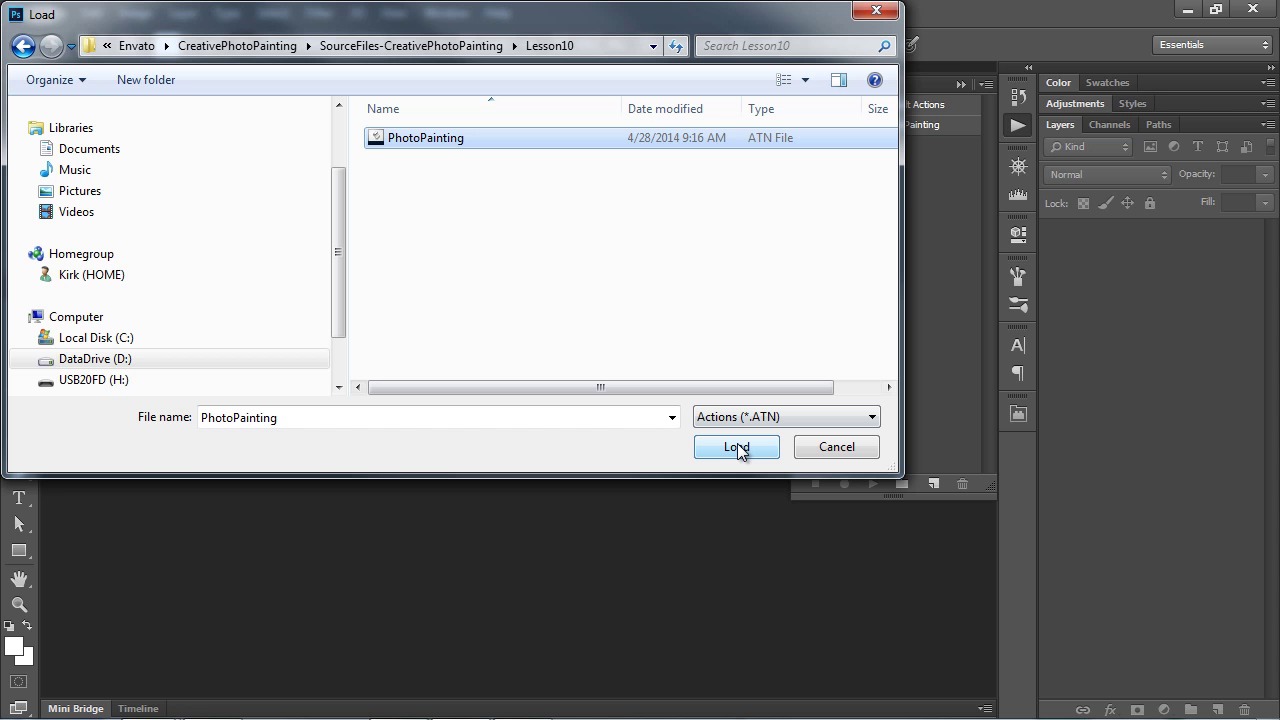This screenshot has height=720, width=1280.
Task: Select the Hand tool
Action: pyautogui.click(x=19, y=579)
